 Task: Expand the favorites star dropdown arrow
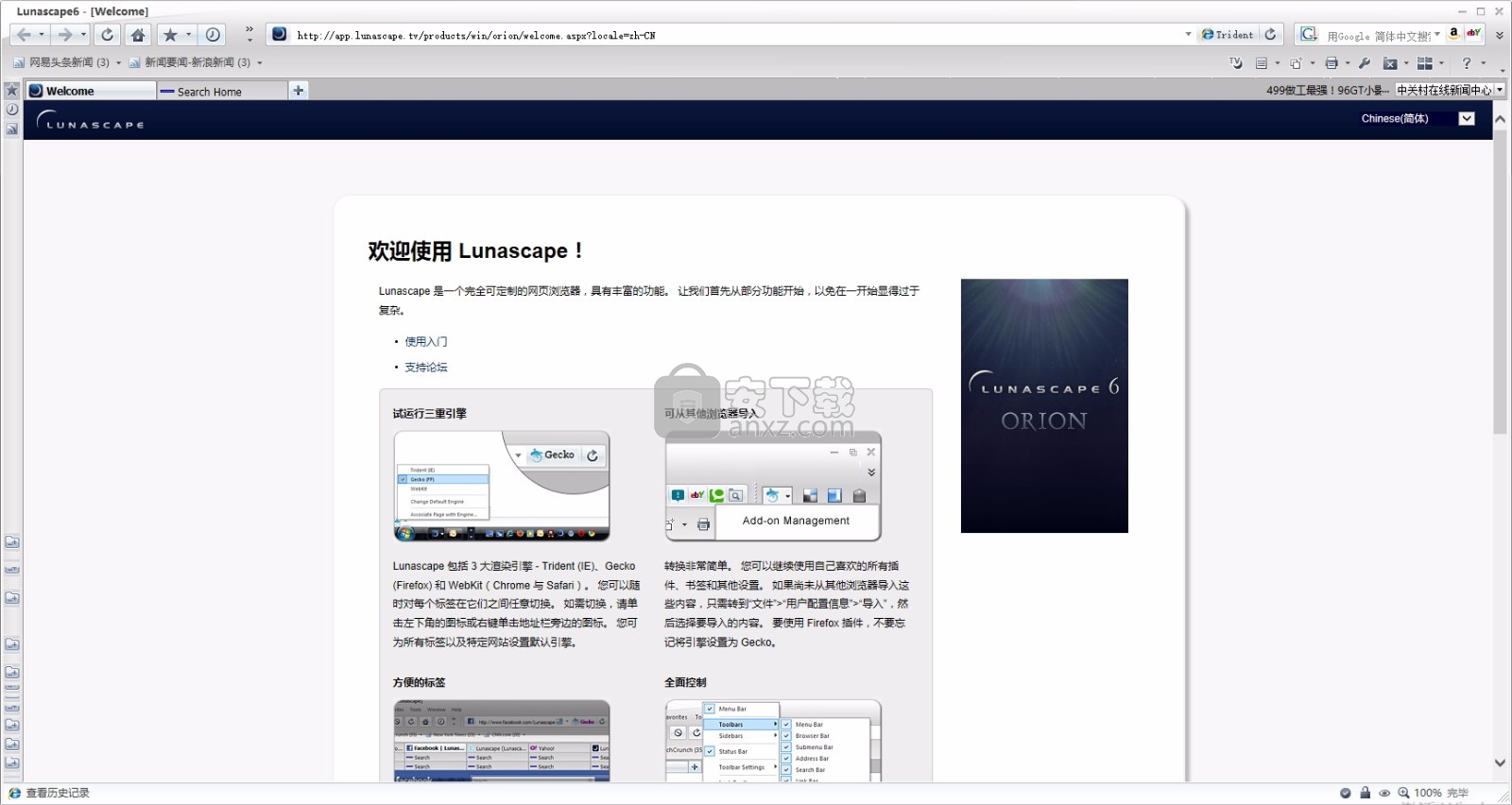188,35
